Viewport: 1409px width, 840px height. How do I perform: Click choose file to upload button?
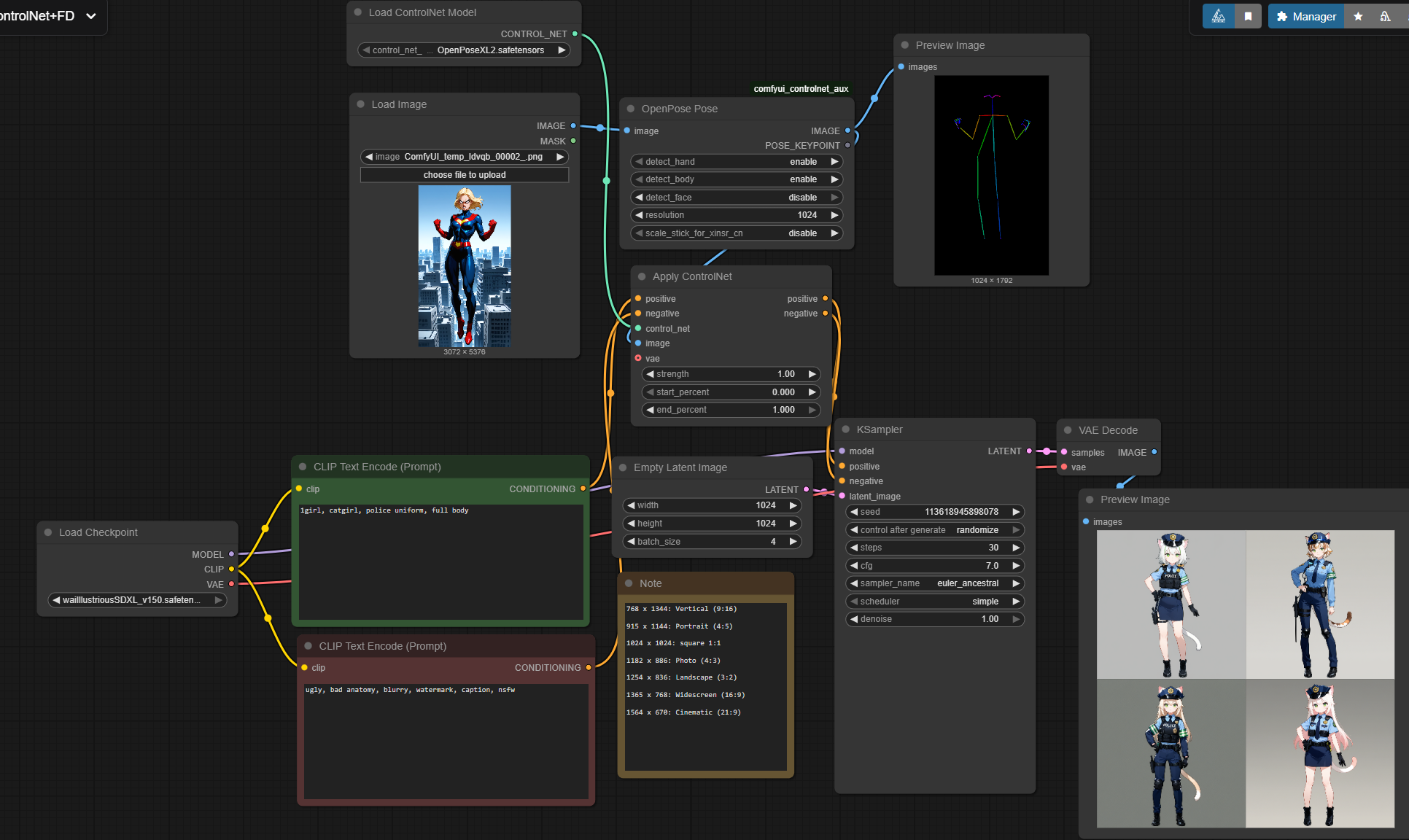tap(465, 175)
